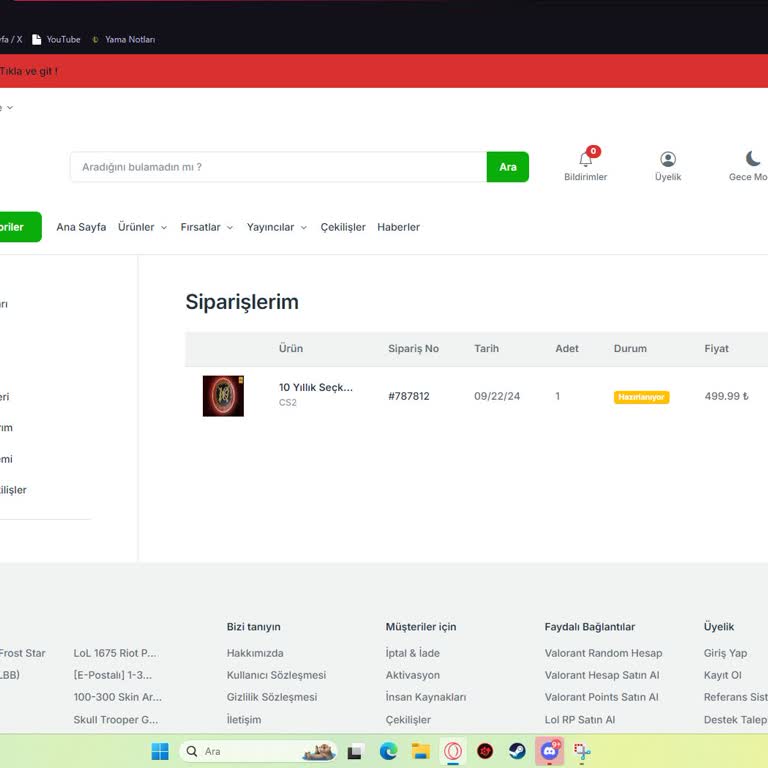Open File Explorer from the taskbar

point(421,751)
